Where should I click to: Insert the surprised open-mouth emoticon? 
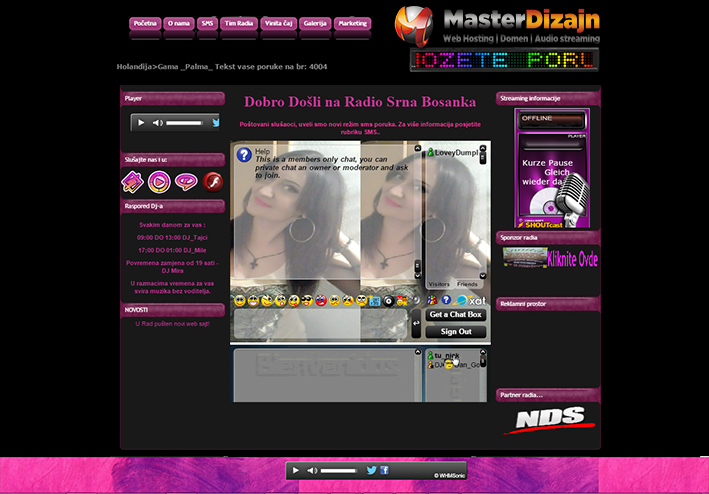pos(280,301)
